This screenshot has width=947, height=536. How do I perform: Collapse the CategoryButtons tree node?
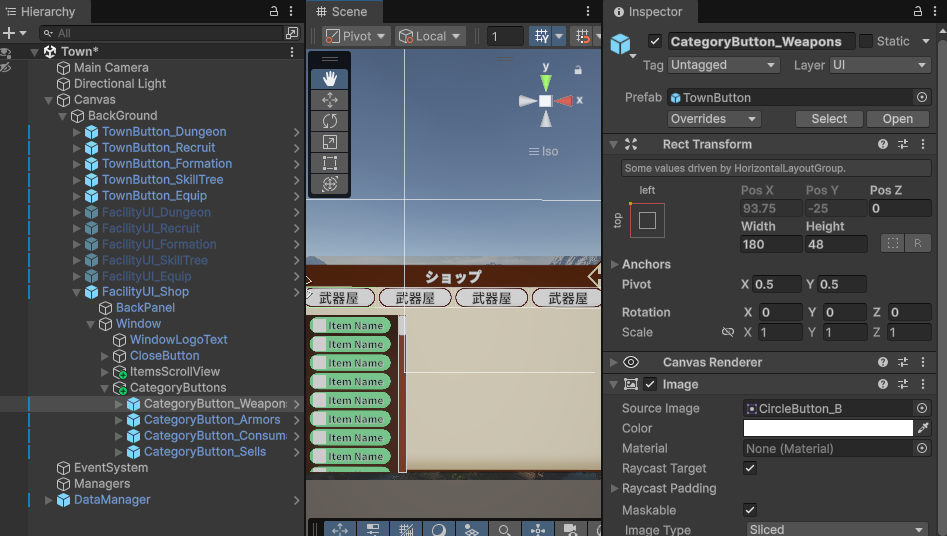(105, 388)
